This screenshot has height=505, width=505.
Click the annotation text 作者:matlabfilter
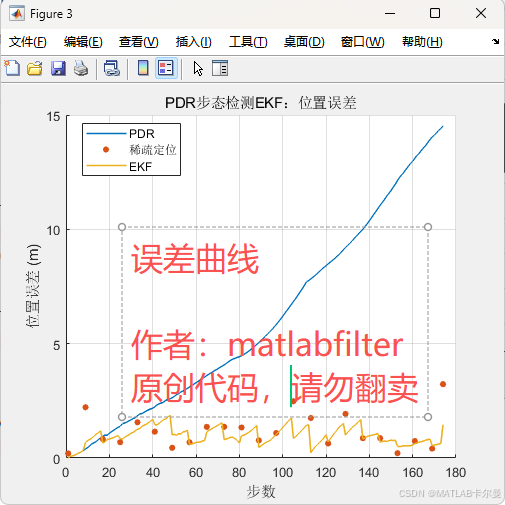point(267,345)
